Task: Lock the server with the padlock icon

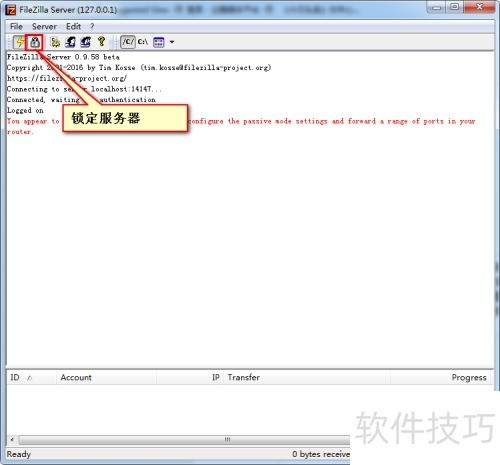Action: click(35, 42)
